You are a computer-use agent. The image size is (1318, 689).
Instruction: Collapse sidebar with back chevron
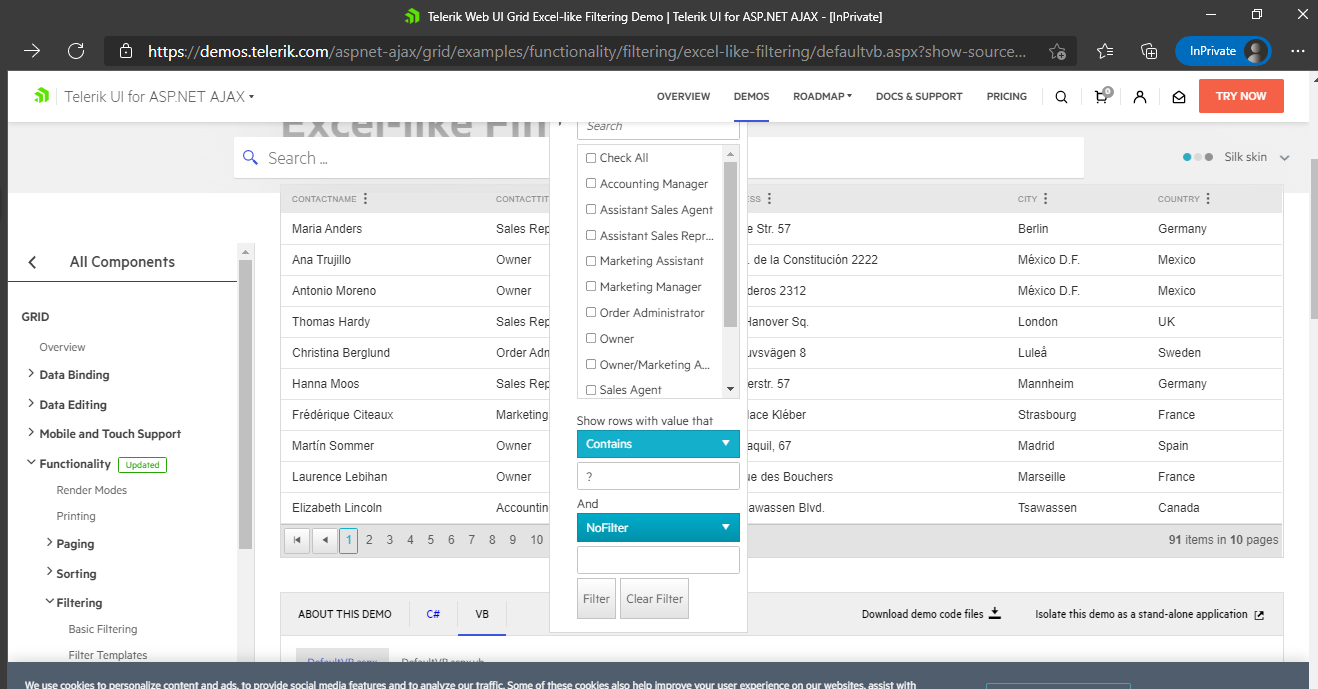point(32,262)
